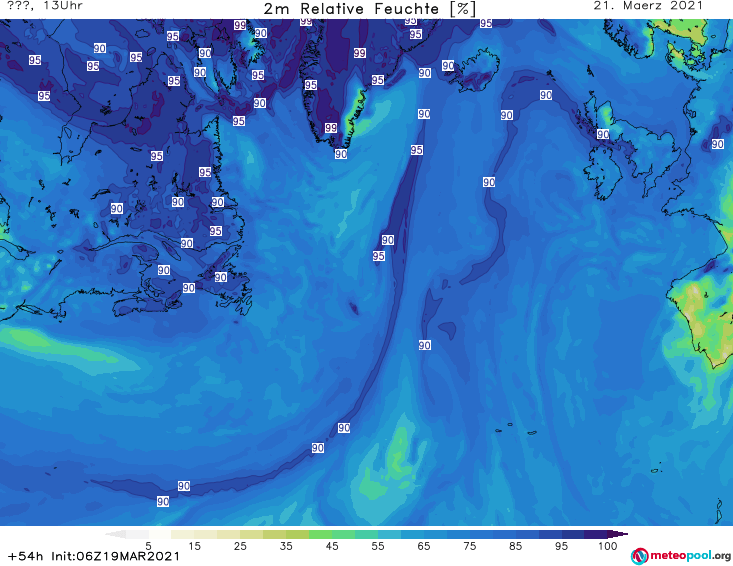The width and height of the screenshot is (733, 566).
Task: Click the '???, 13Uhr' time label
Action: pyautogui.click(x=45, y=6)
